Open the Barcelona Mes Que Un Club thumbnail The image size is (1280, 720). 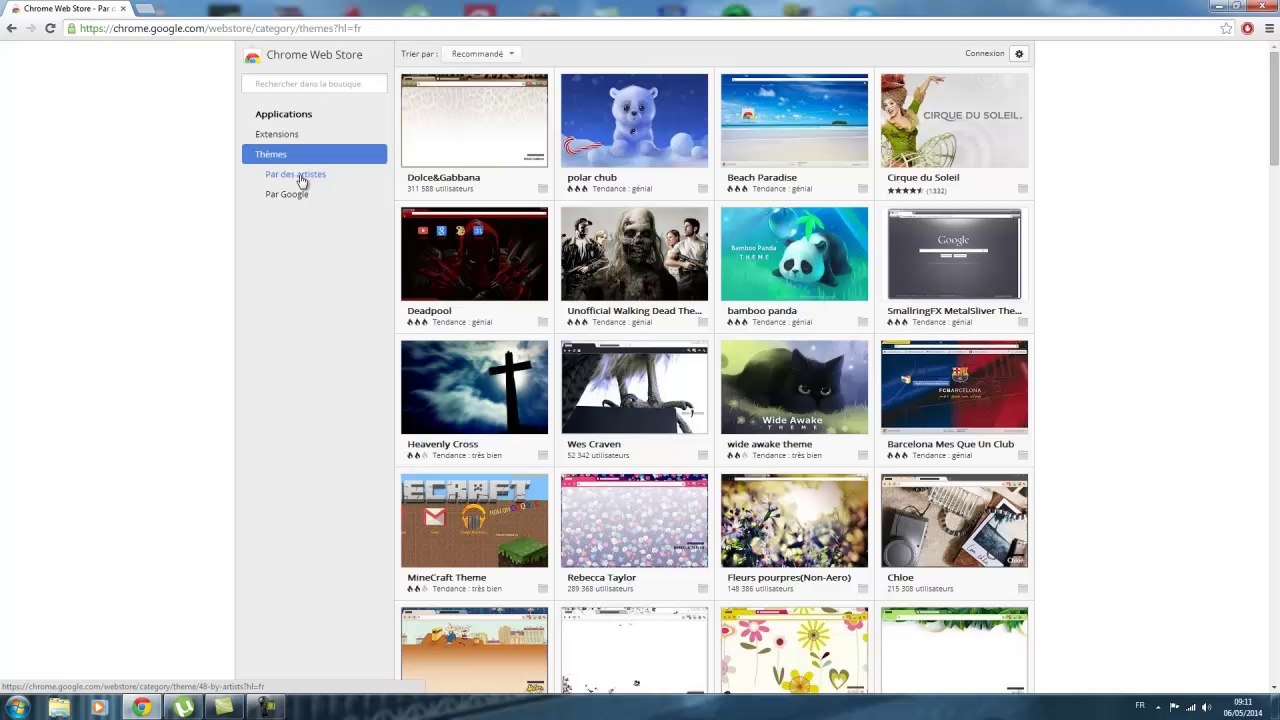[954, 387]
